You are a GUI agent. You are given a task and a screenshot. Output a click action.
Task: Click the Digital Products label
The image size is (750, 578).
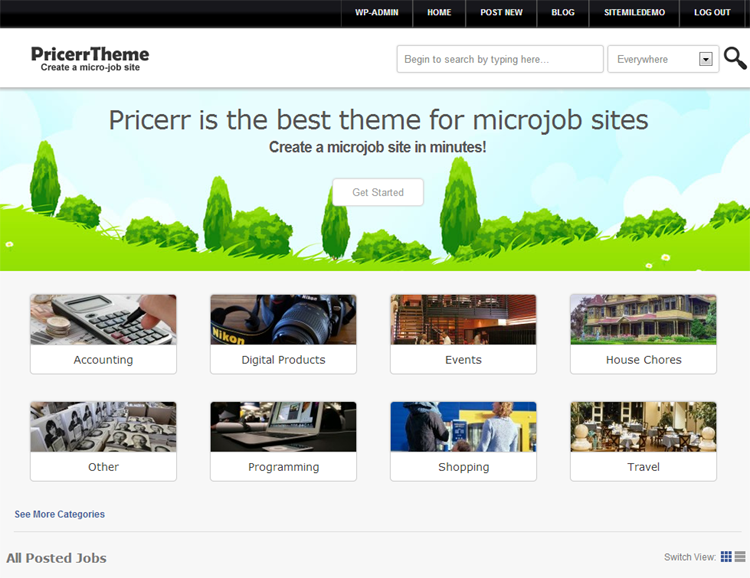(x=283, y=360)
